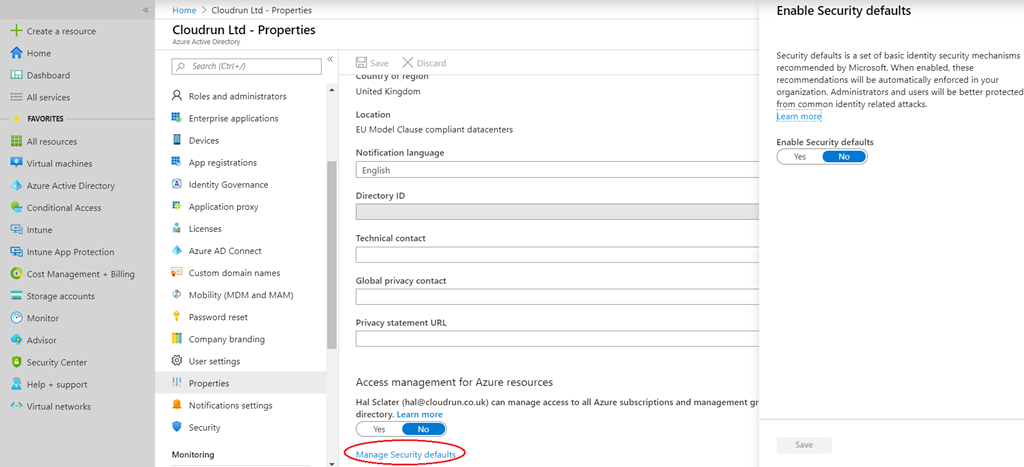The image size is (1024, 467).
Task: Open Cost Management + Billing
Action: pos(80,274)
